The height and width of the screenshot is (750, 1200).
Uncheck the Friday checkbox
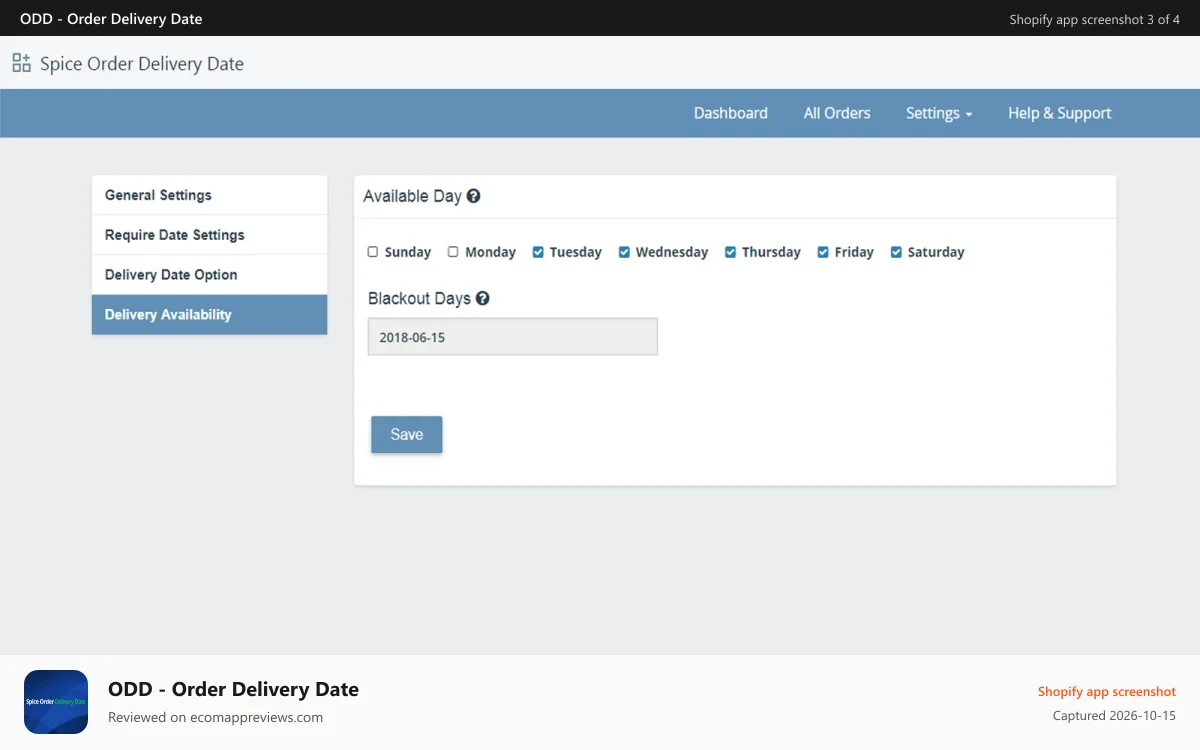point(824,252)
